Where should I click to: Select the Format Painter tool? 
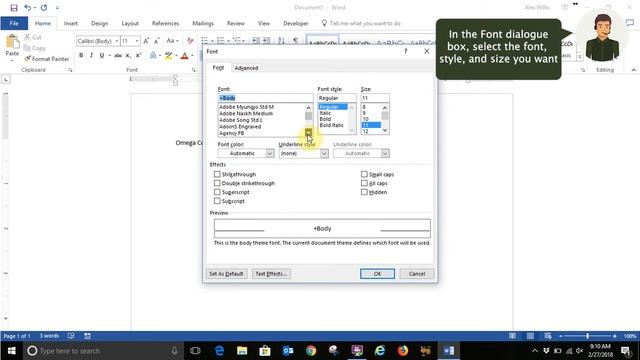[47, 59]
